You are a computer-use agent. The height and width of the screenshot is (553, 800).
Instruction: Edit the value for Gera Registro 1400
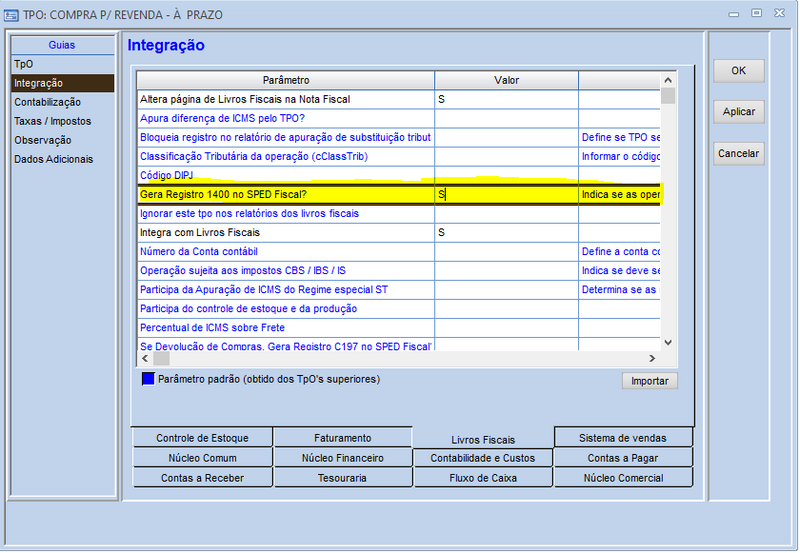coord(505,195)
